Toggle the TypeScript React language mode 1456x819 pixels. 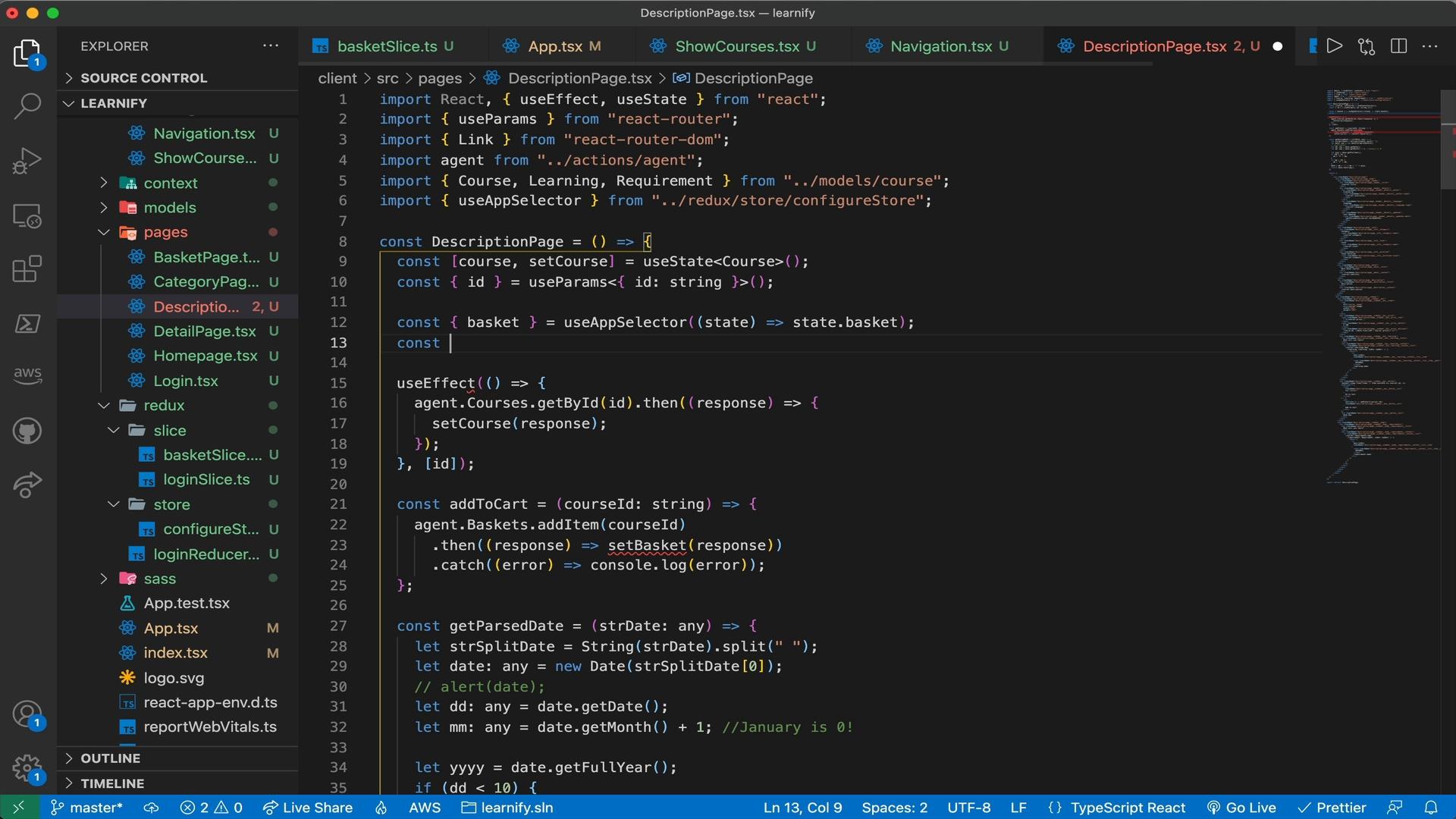[1128, 807]
